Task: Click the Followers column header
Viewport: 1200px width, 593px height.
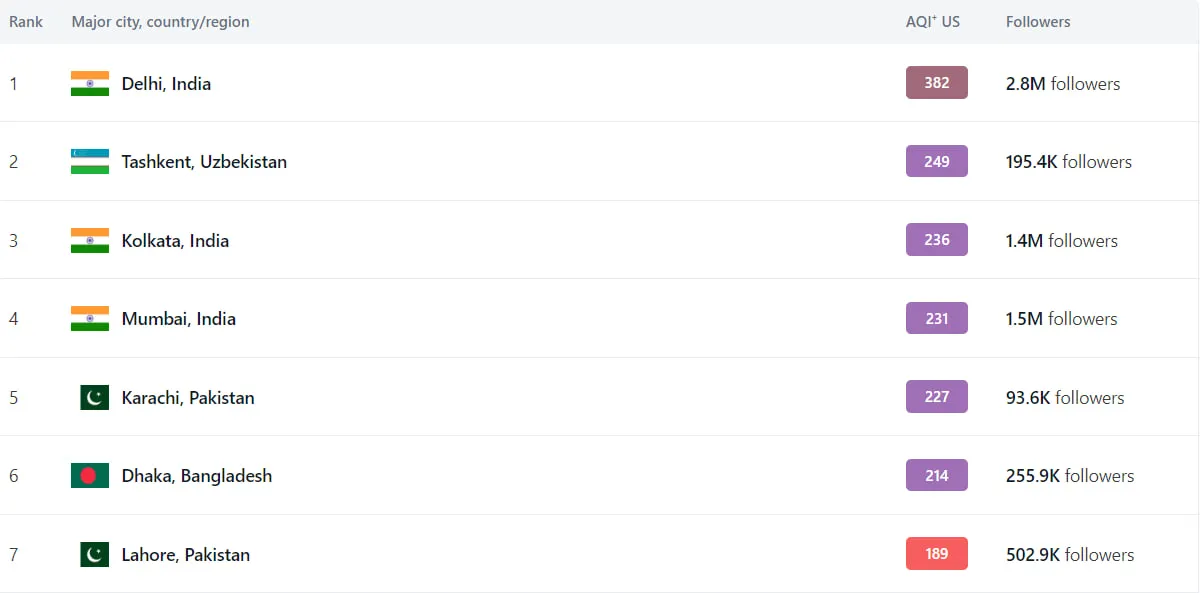Action: [x=1038, y=22]
